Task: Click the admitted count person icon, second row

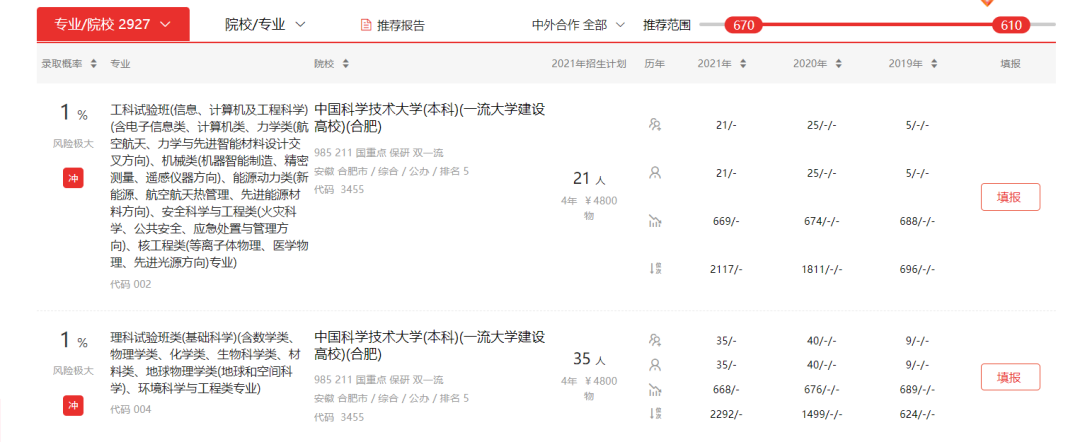Action: coord(655,364)
